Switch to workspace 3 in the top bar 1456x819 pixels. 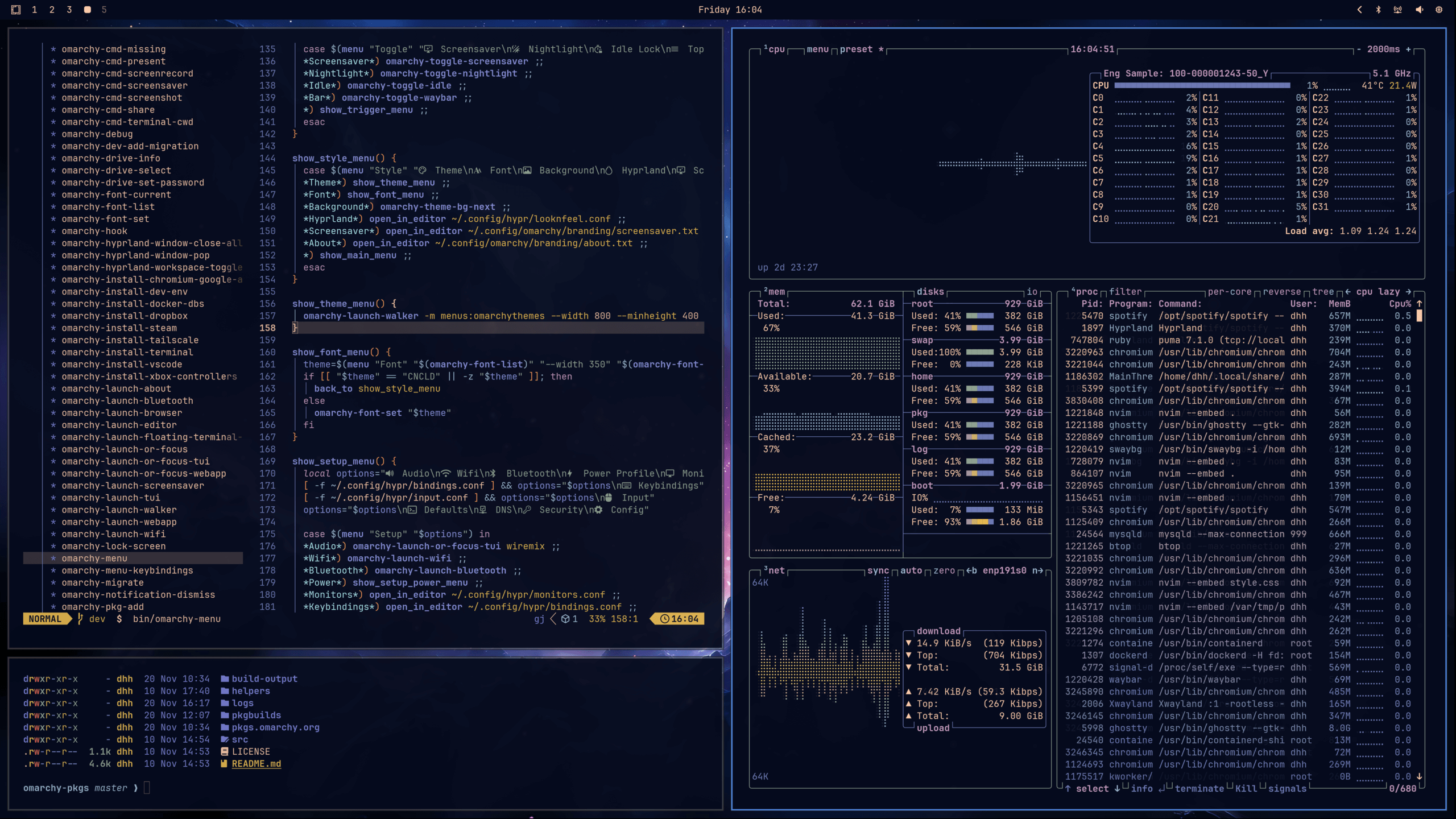[x=69, y=9]
